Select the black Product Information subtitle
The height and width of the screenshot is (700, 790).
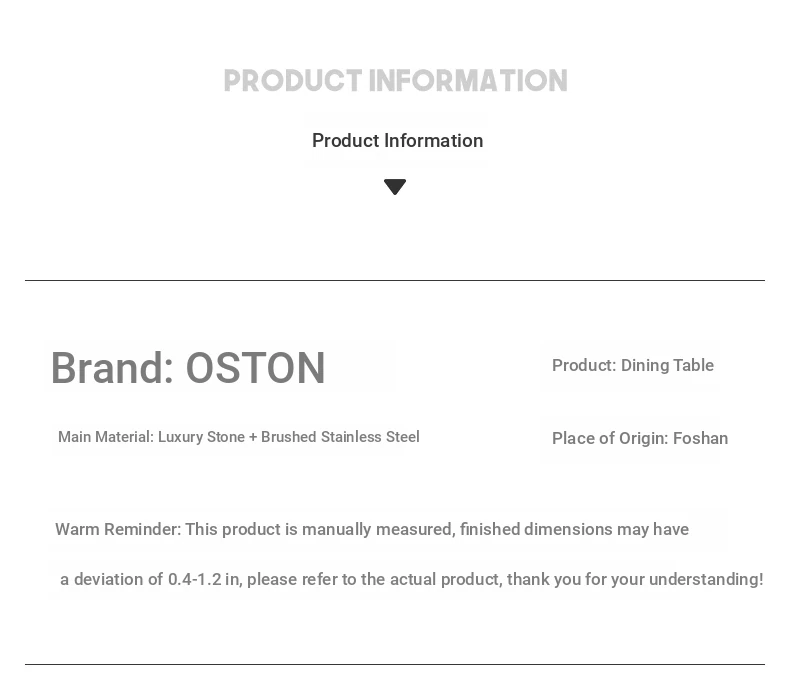coord(397,141)
